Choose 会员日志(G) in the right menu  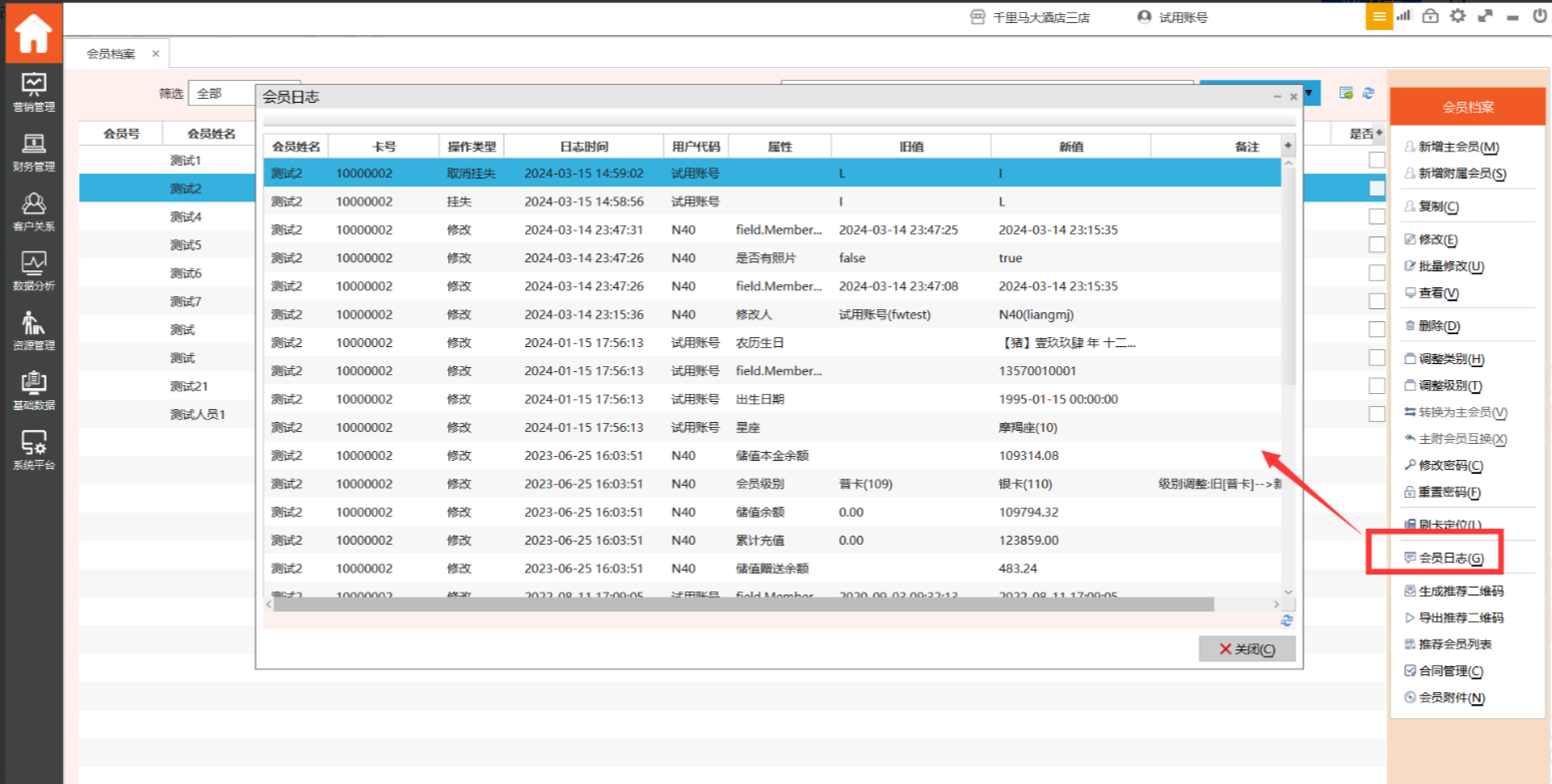point(1450,559)
